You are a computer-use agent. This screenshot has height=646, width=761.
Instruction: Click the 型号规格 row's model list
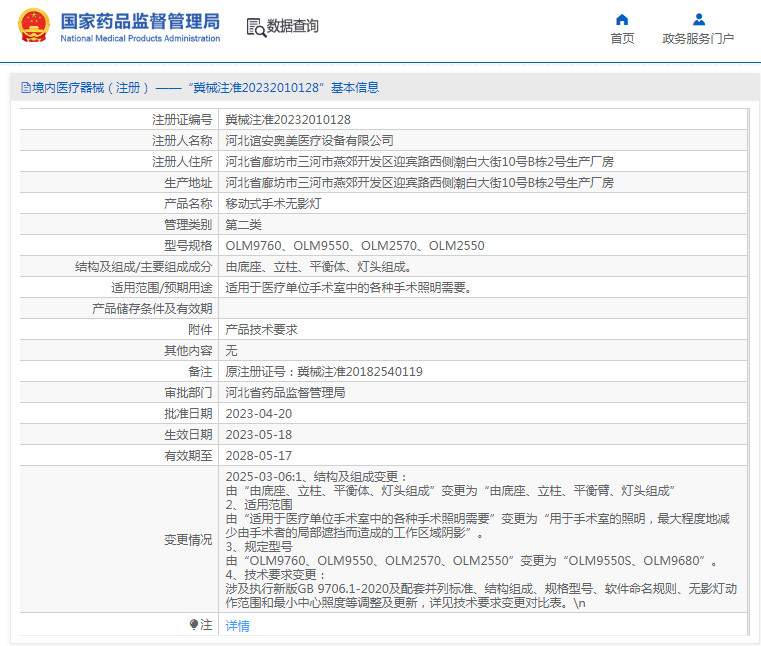pyautogui.click(x=355, y=246)
